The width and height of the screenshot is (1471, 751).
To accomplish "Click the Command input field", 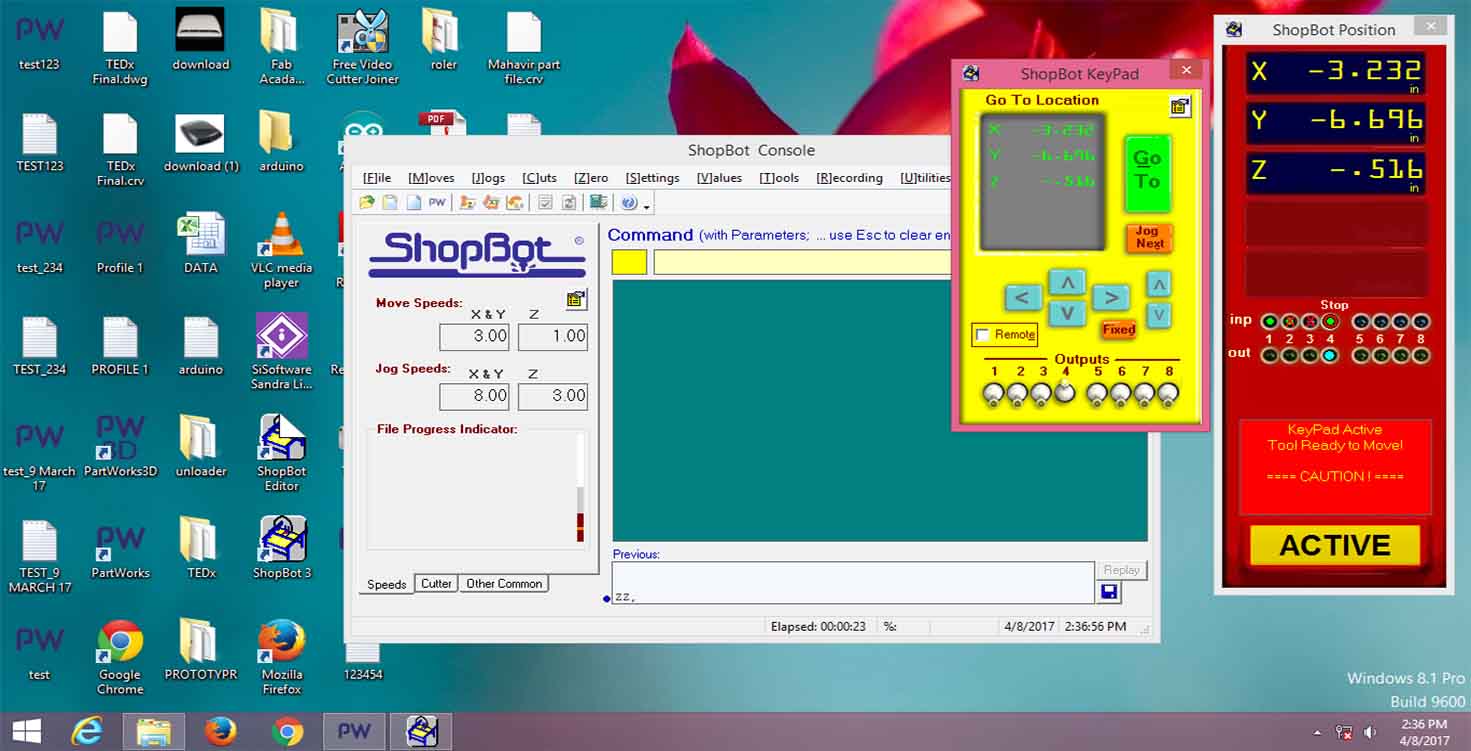I will 802,263.
